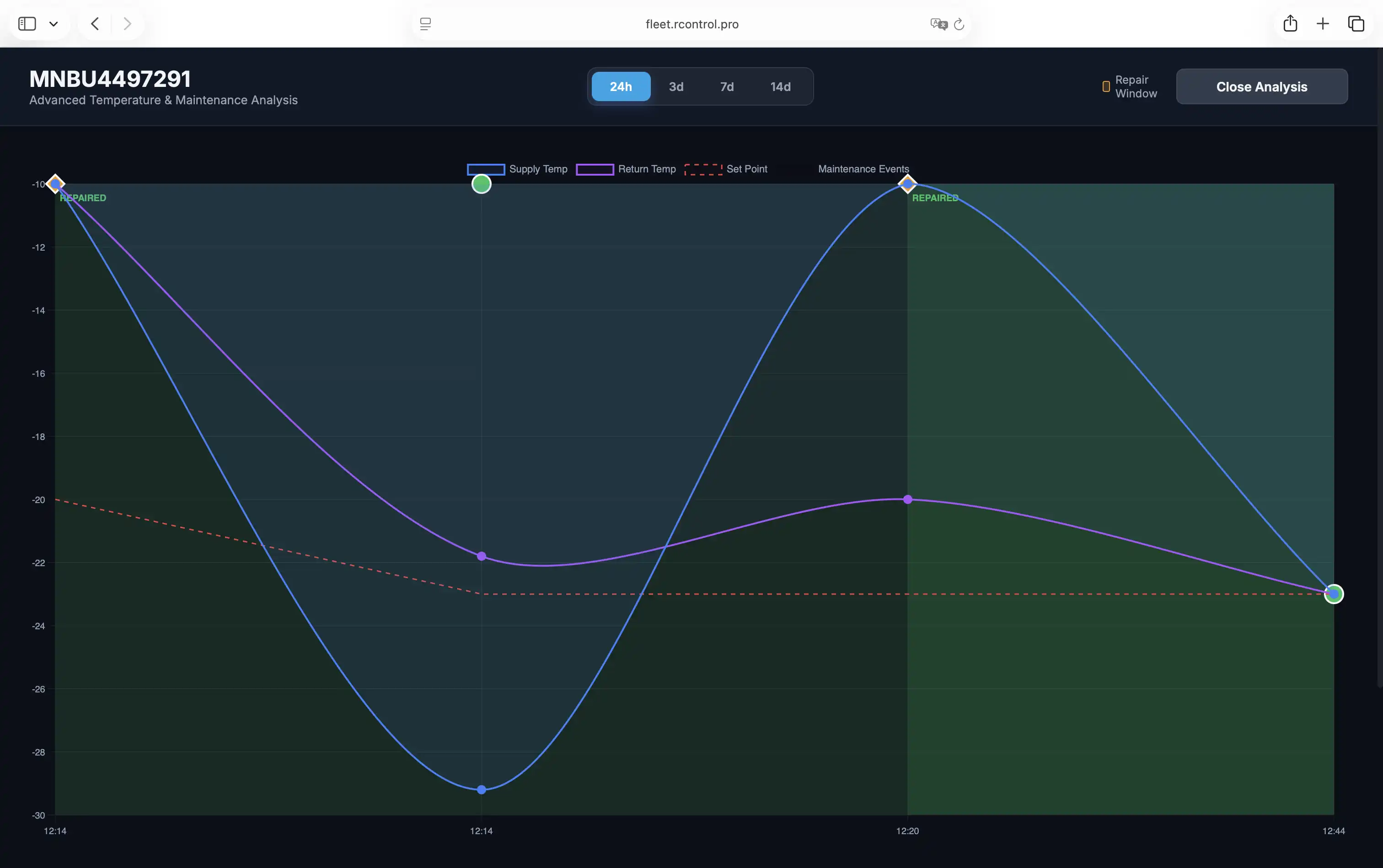Switch to the 14d time range
The width and height of the screenshot is (1383, 868).
coord(780,87)
